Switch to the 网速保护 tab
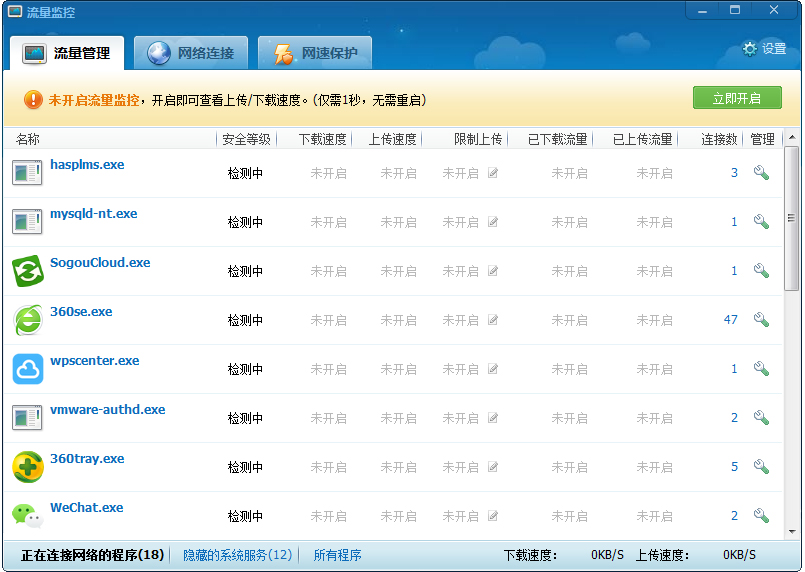Screen dimensions: 805x572 [315, 54]
